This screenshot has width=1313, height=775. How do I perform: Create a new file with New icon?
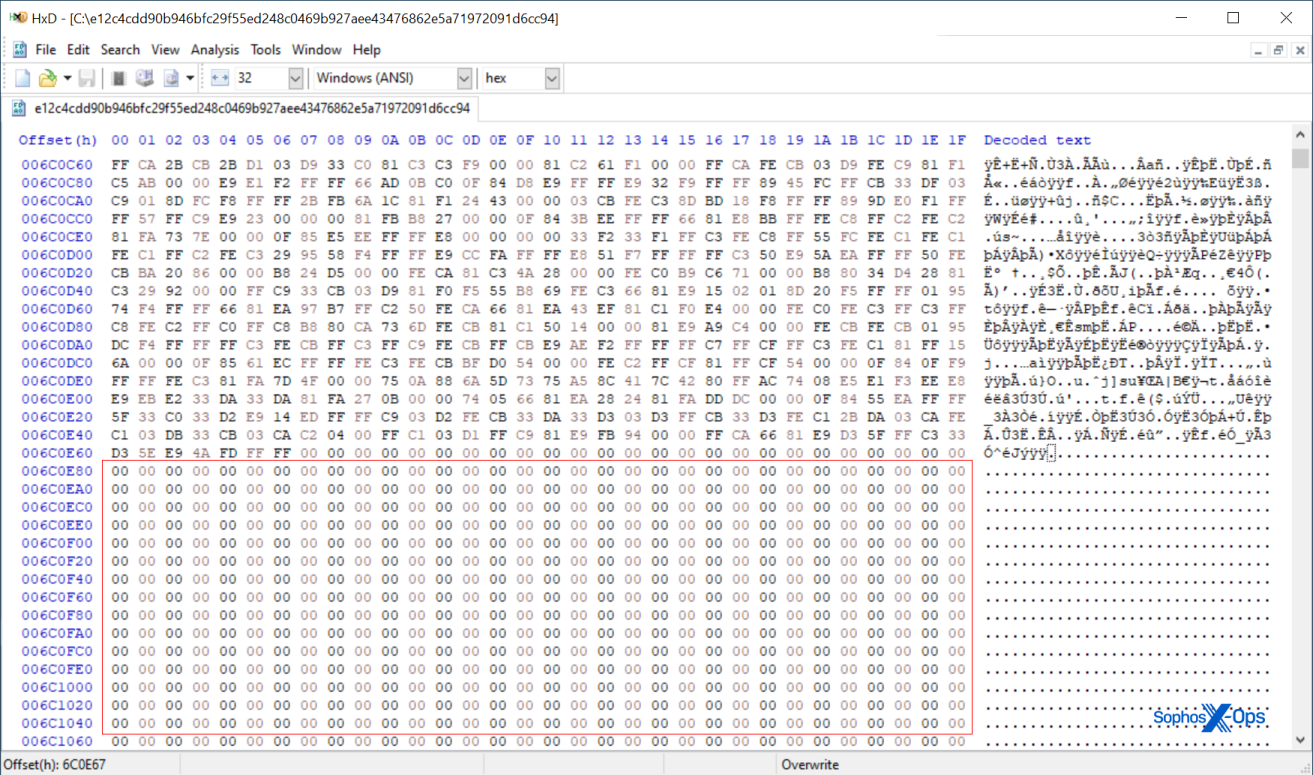pyautogui.click(x=23, y=78)
